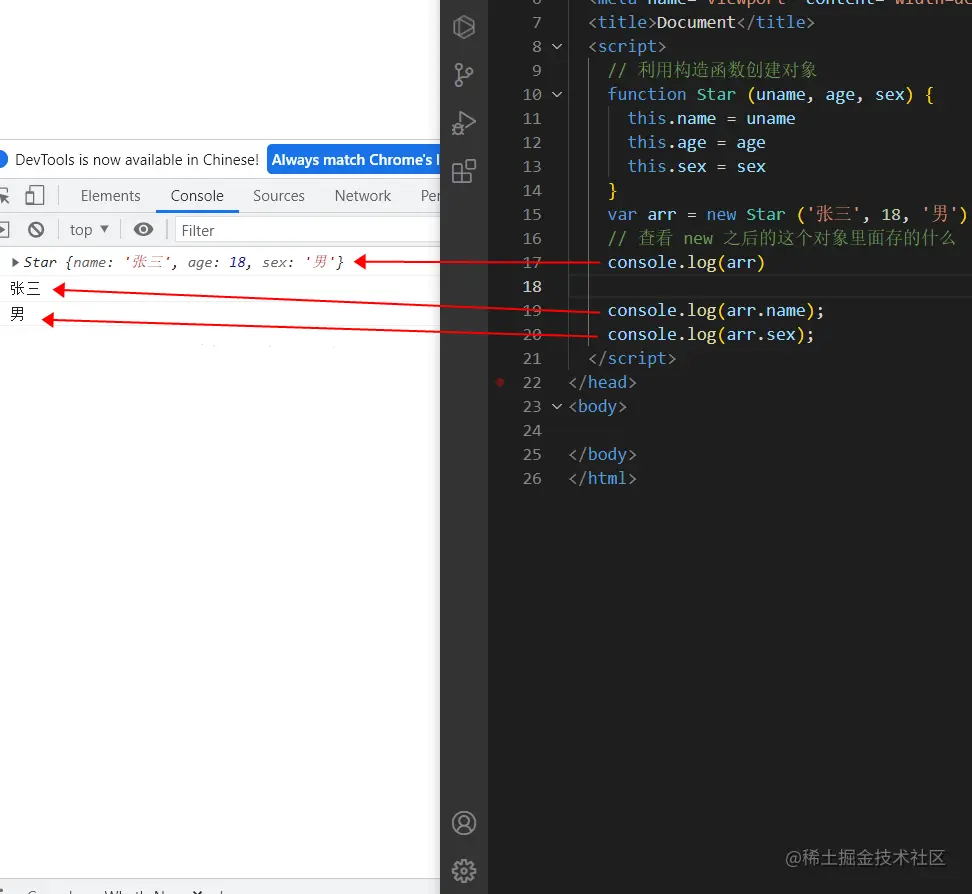
Task: Open the Extensions view icon
Action: 464,171
